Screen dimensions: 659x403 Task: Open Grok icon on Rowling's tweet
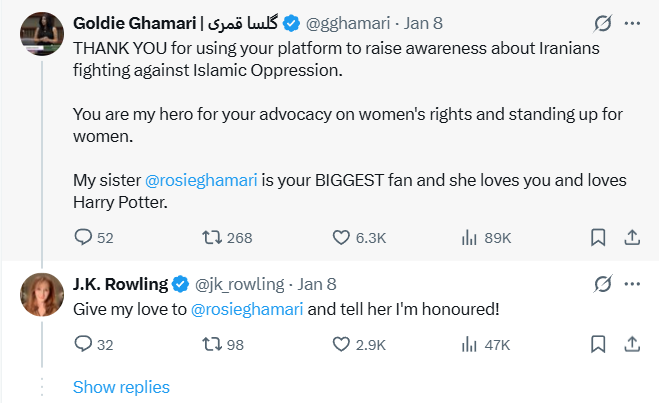[x=602, y=284]
